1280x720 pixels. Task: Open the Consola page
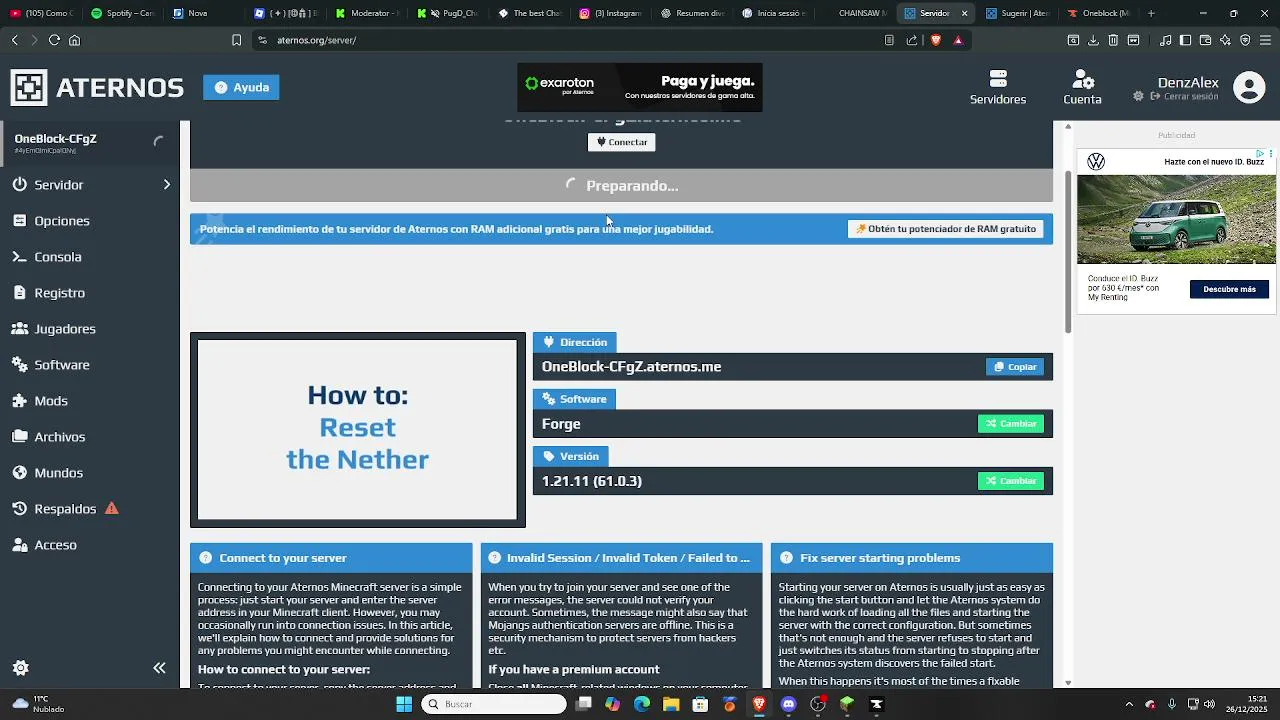[90, 257]
